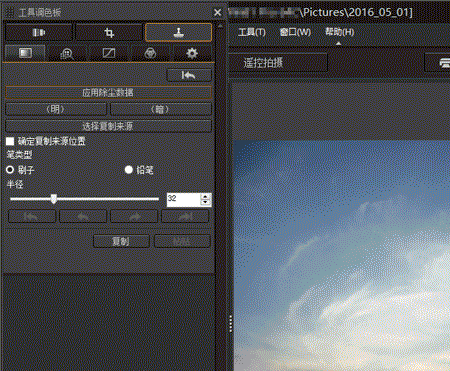Open the basic adjustment sub-tab icon
The height and width of the screenshot is (371, 450).
[25, 53]
